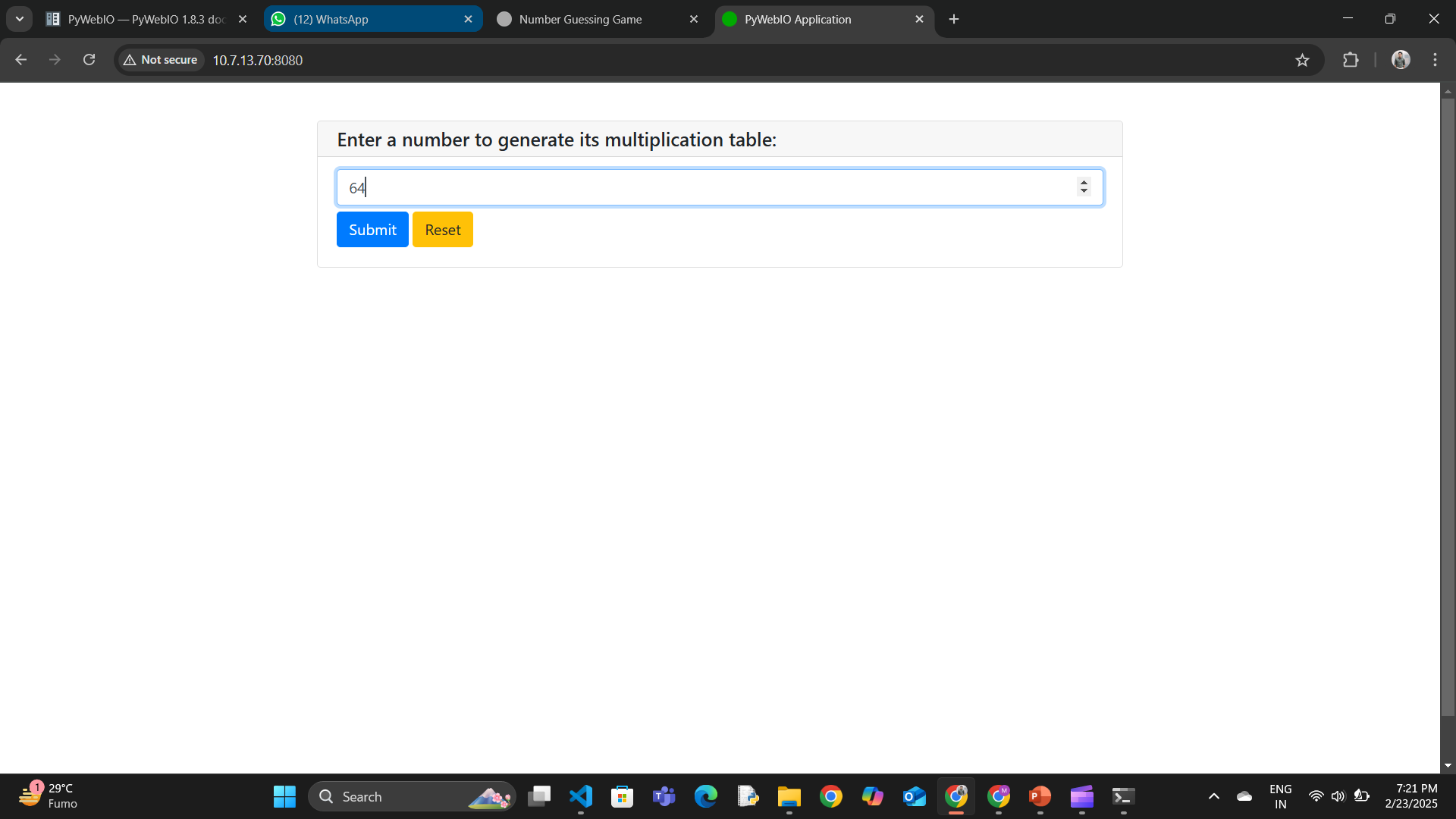The width and height of the screenshot is (1456, 819).
Task: Go forward to the next page
Action: click(x=55, y=60)
